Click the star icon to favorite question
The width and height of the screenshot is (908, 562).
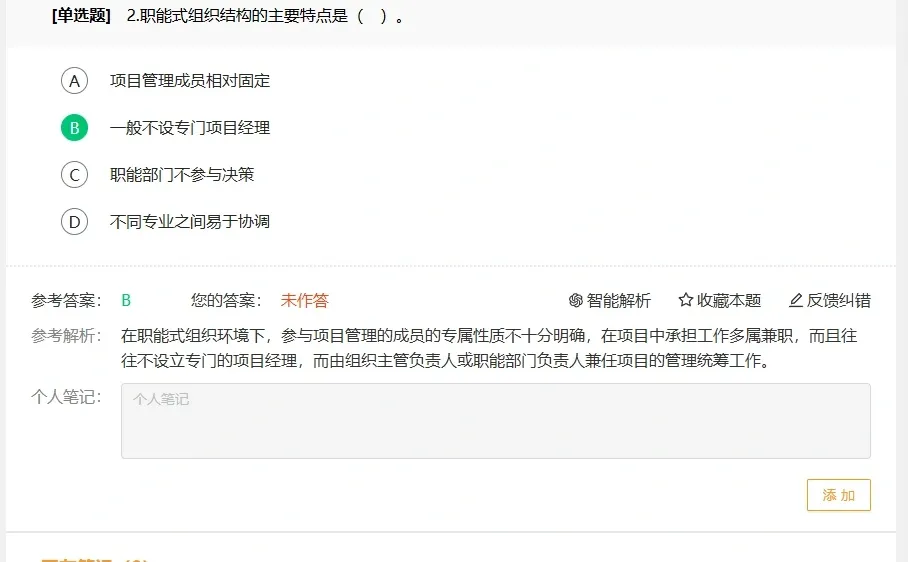(x=686, y=300)
